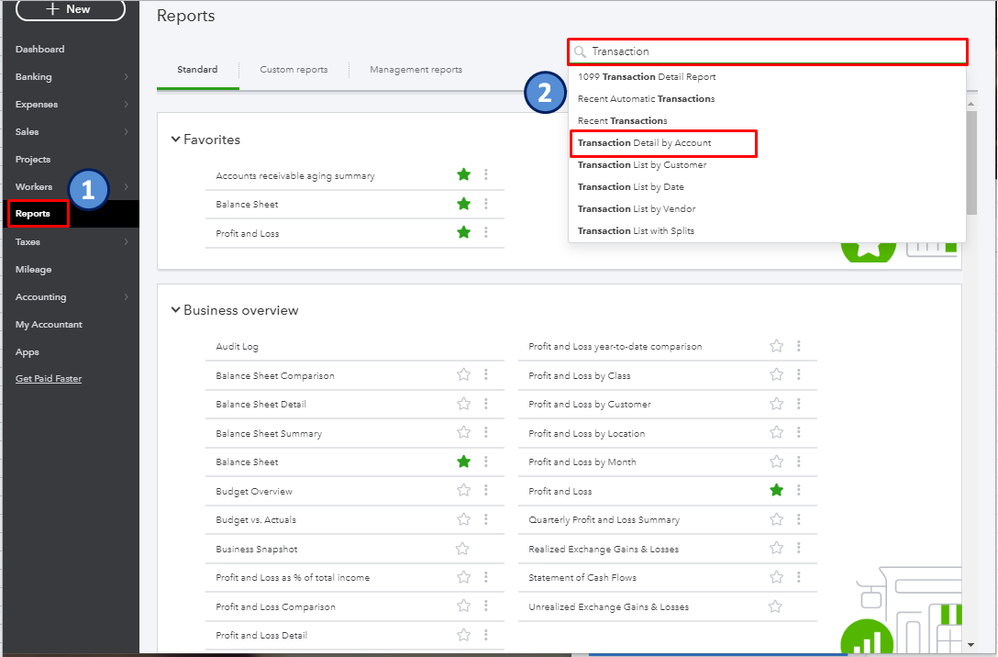The image size is (998, 657).
Task: Open more options for Statement of Cash Flows
Action: 798,577
